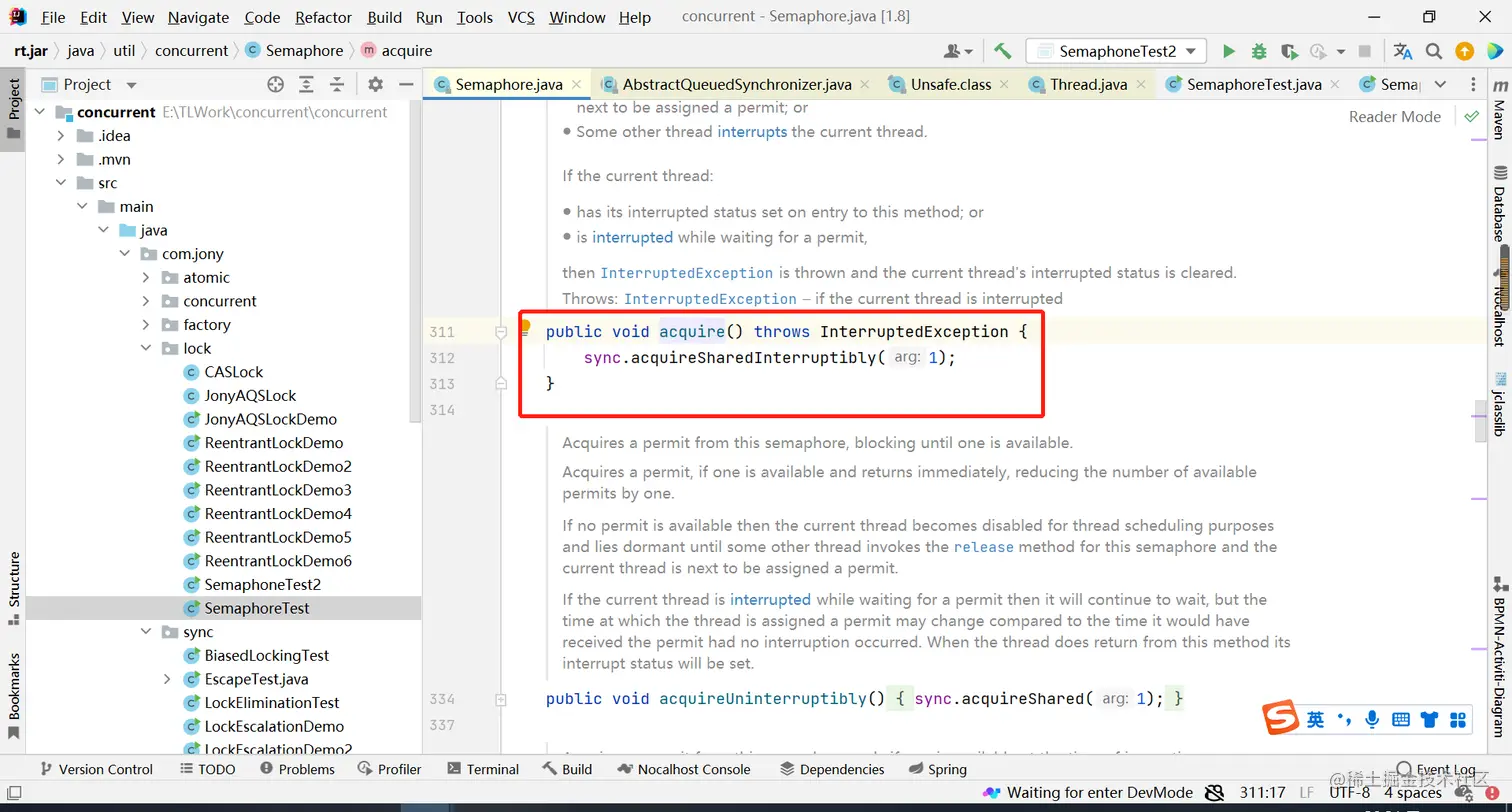Open the Terminal tool window
The image size is (1512, 812).
tap(483, 769)
